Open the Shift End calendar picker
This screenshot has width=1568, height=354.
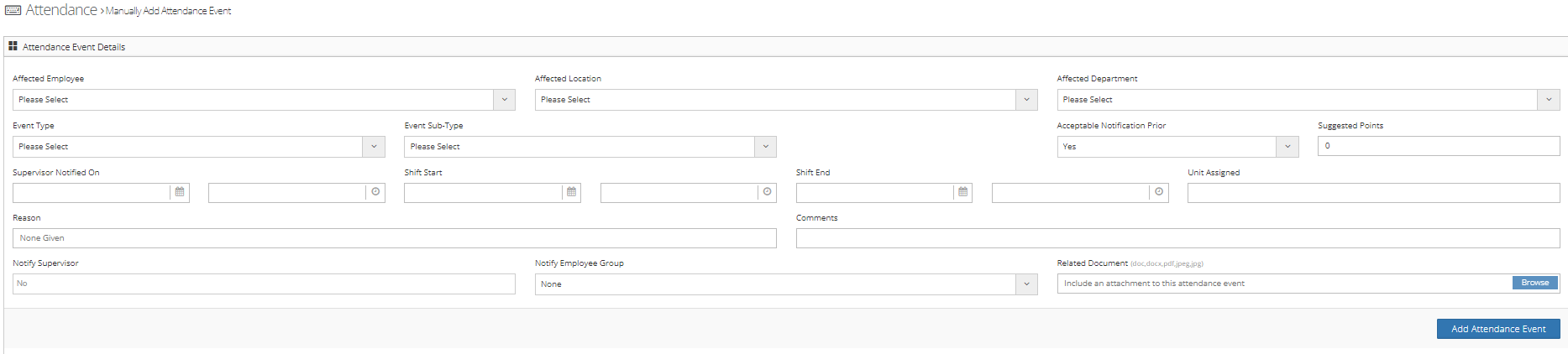pyautogui.click(x=962, y=192)
